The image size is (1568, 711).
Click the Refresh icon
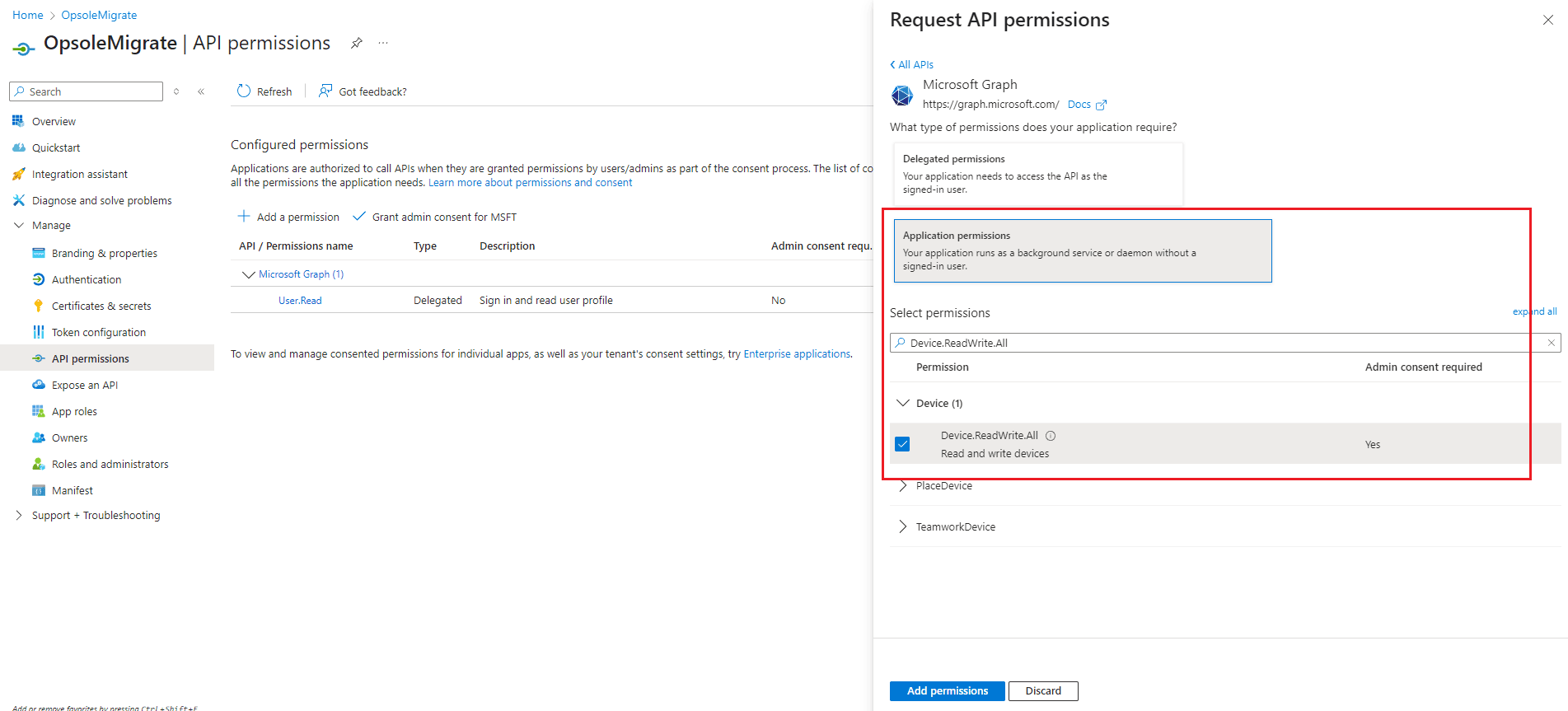point(243,91)
